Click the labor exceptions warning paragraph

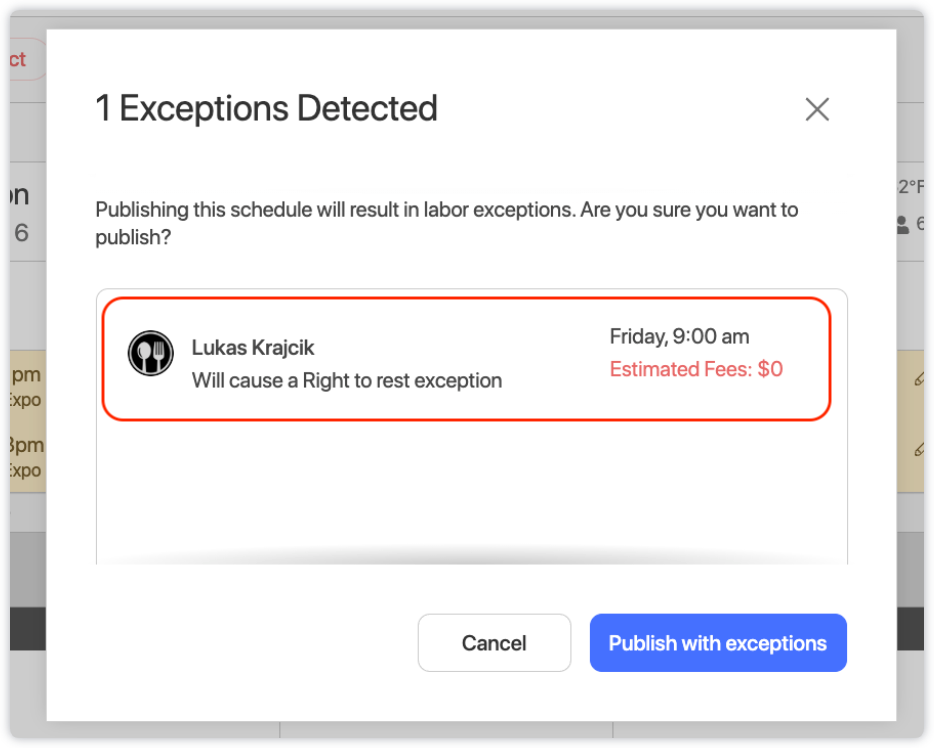tap(446, 222)
